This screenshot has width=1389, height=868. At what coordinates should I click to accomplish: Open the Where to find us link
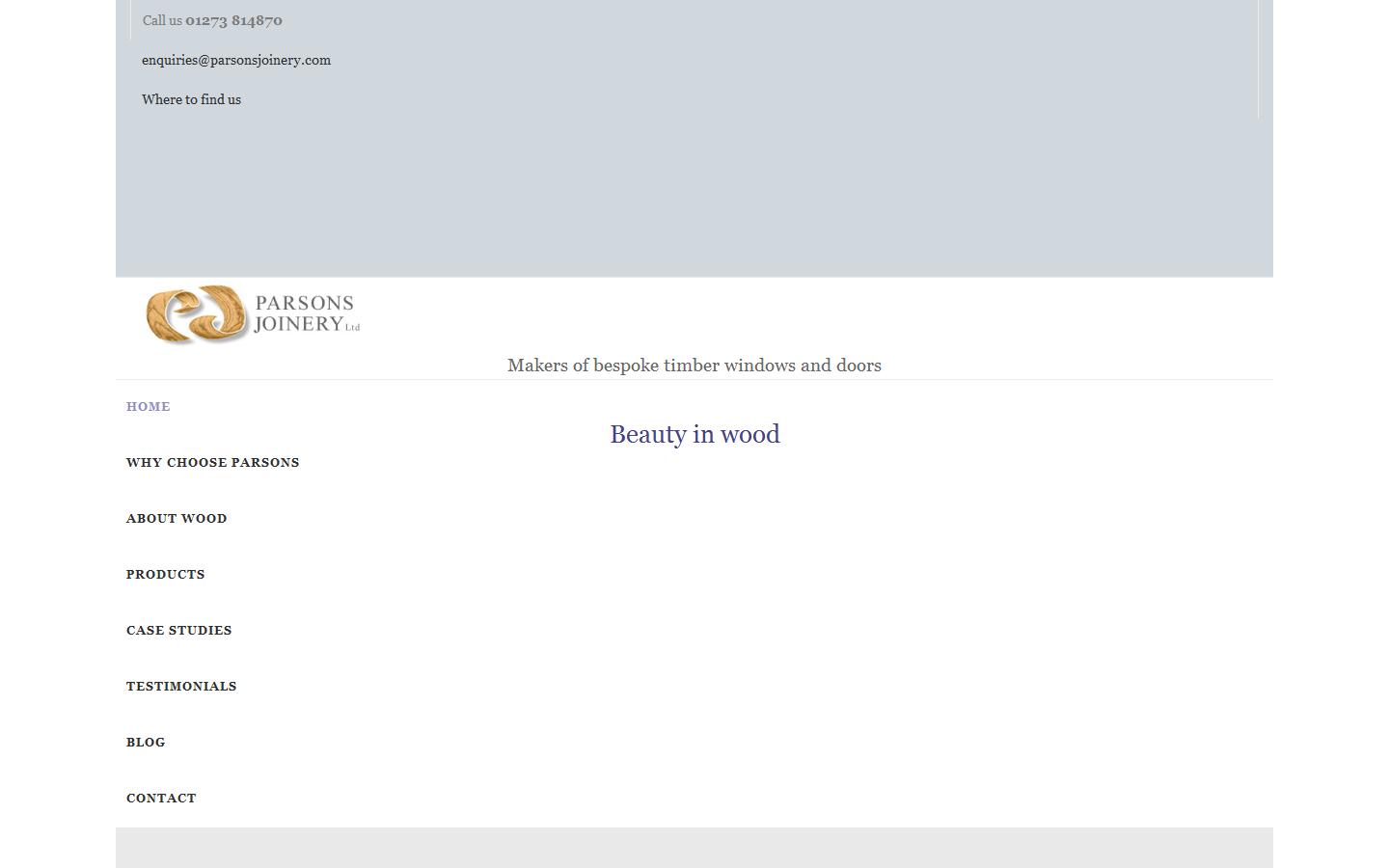pyautogui.click(x=191, y=99)
